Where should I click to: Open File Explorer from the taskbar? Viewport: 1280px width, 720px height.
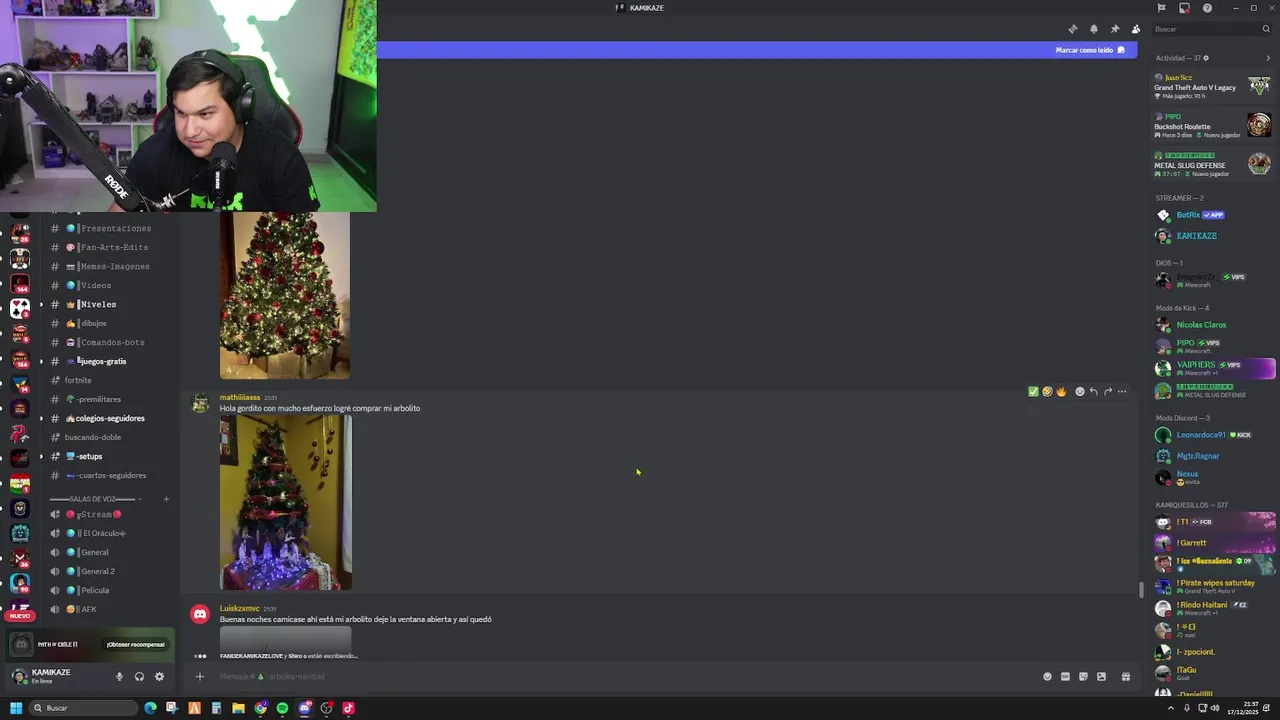(238, 708)
